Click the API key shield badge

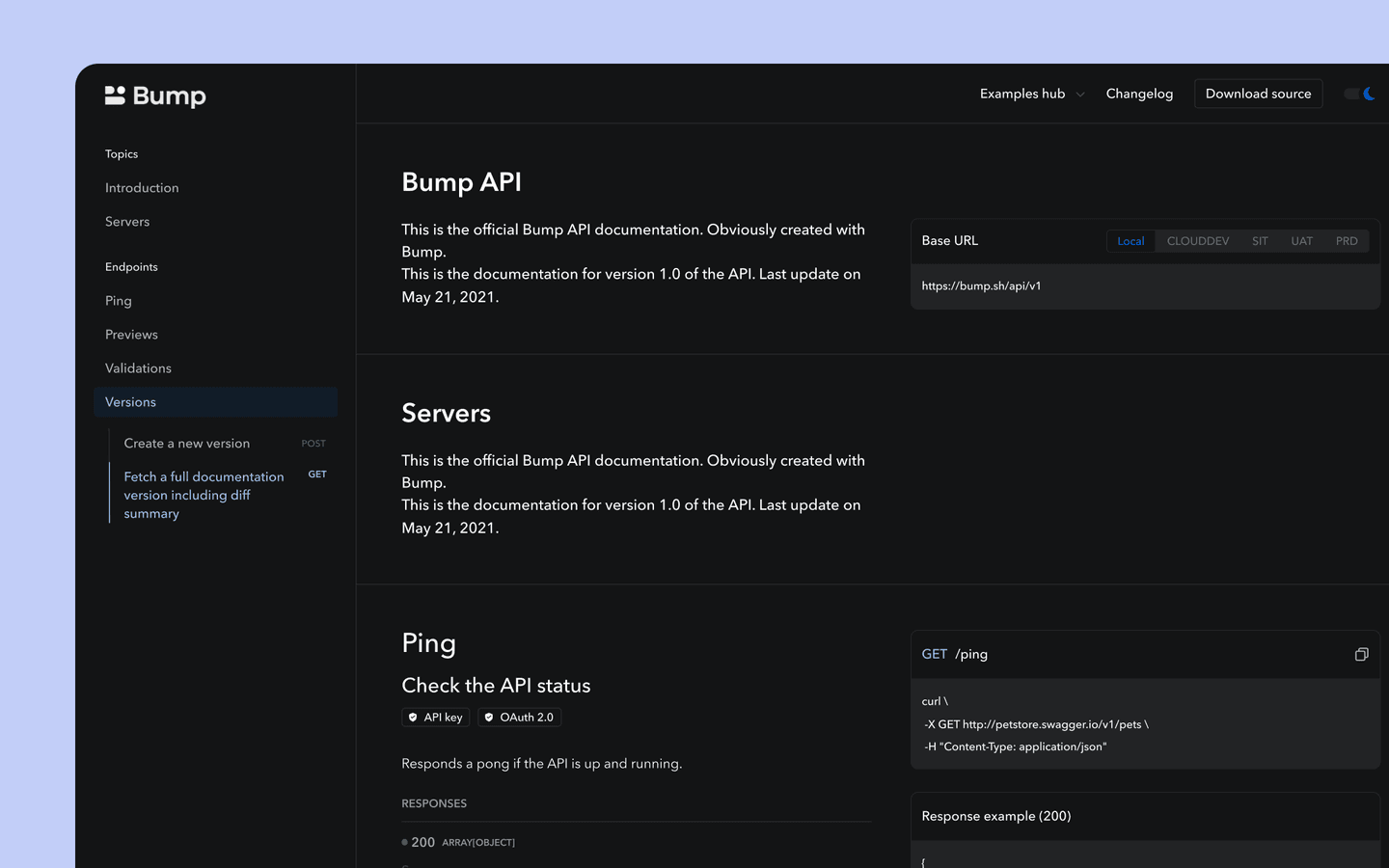[435, 718]
